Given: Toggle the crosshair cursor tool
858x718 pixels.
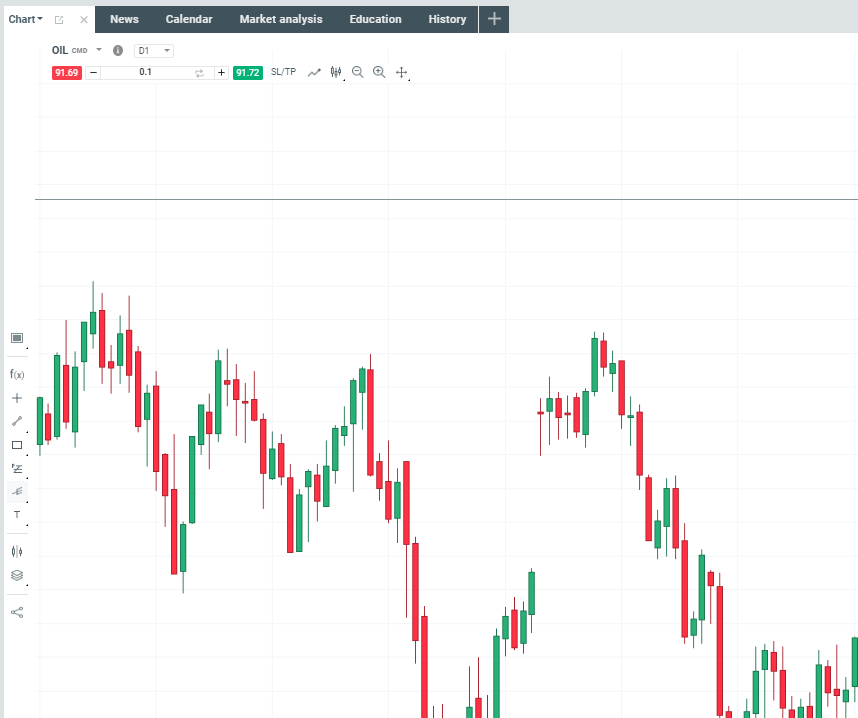Looking at the screenshot, I should (x=402, y=72).
